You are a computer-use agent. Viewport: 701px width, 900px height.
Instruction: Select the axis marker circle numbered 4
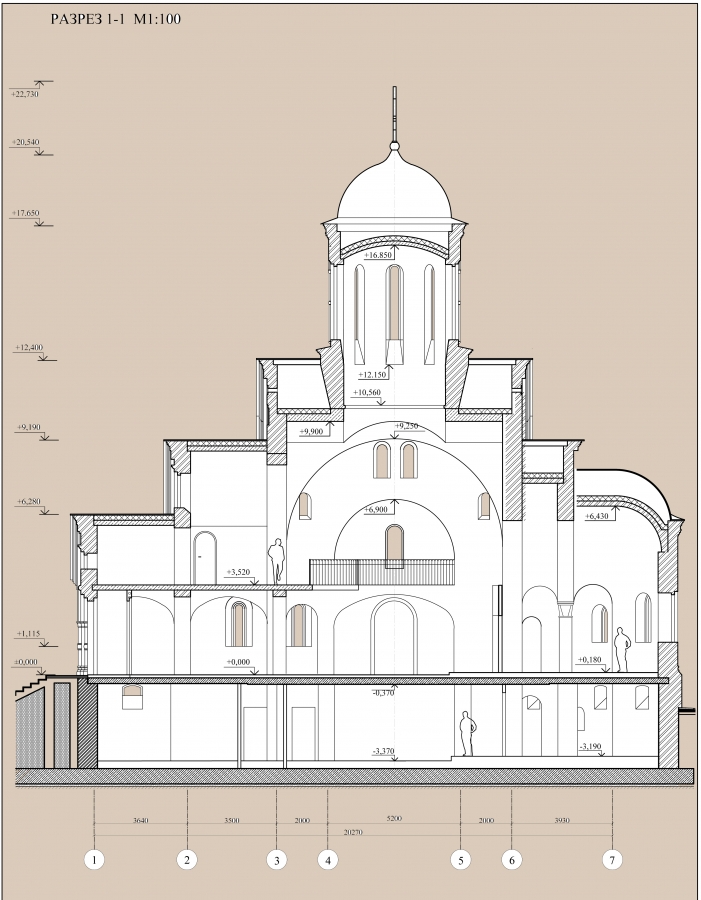(x=328, y=859)
